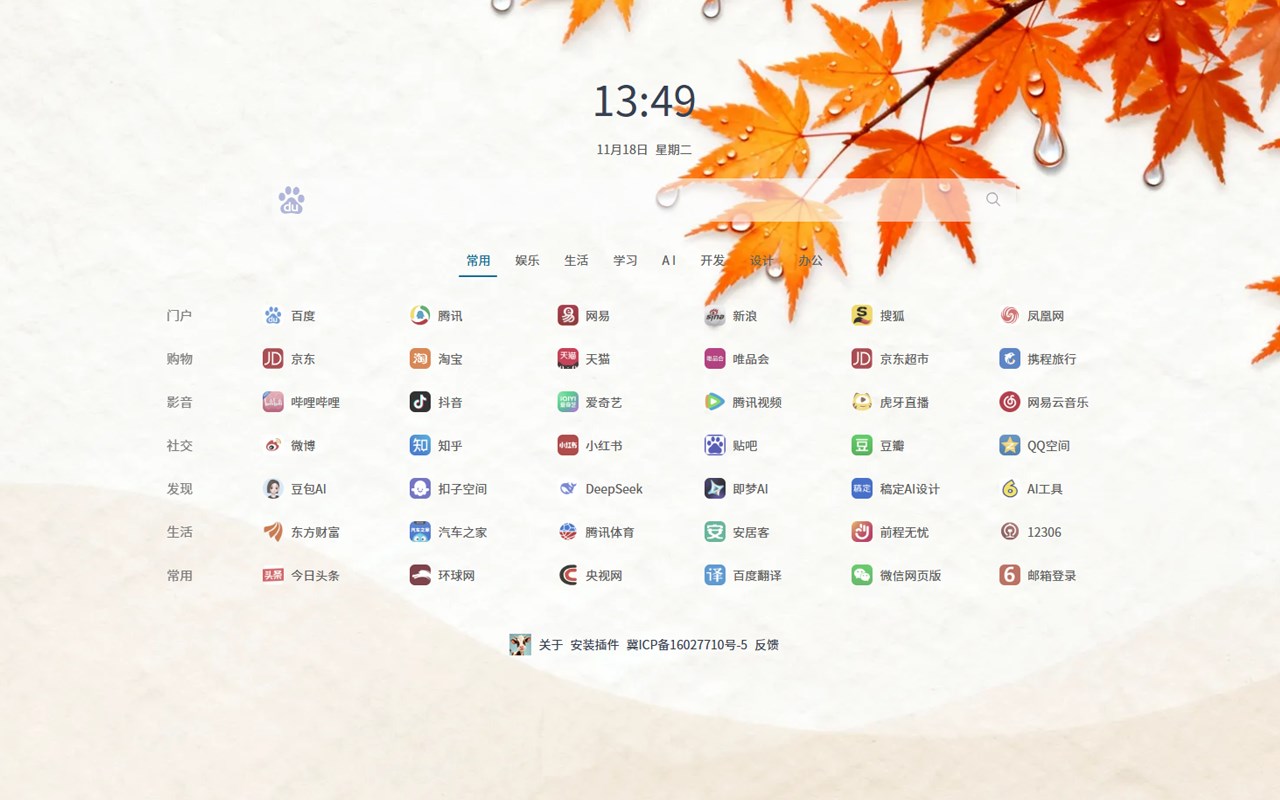
Task: Open the 淘宝 icon
Action: 420,358
